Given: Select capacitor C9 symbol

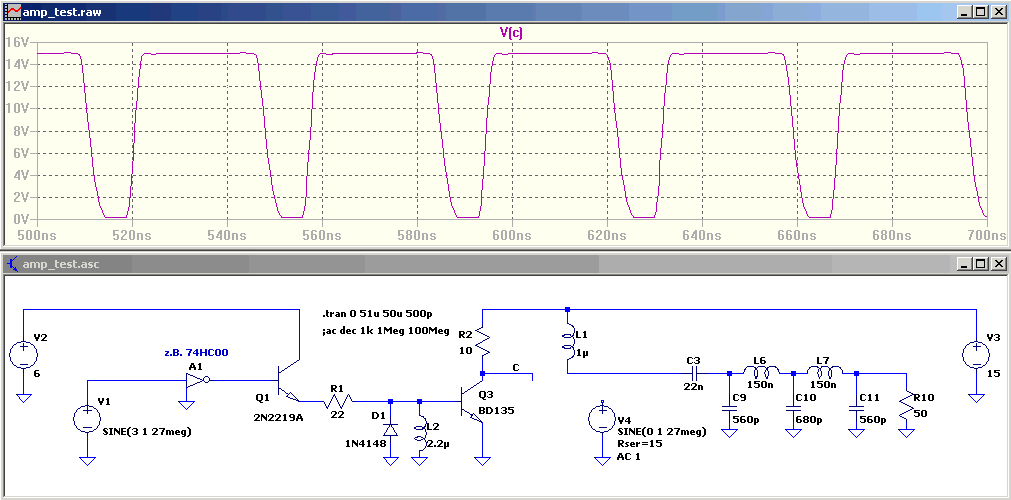Looking at the screenshot, I should (x=729, y=409).
